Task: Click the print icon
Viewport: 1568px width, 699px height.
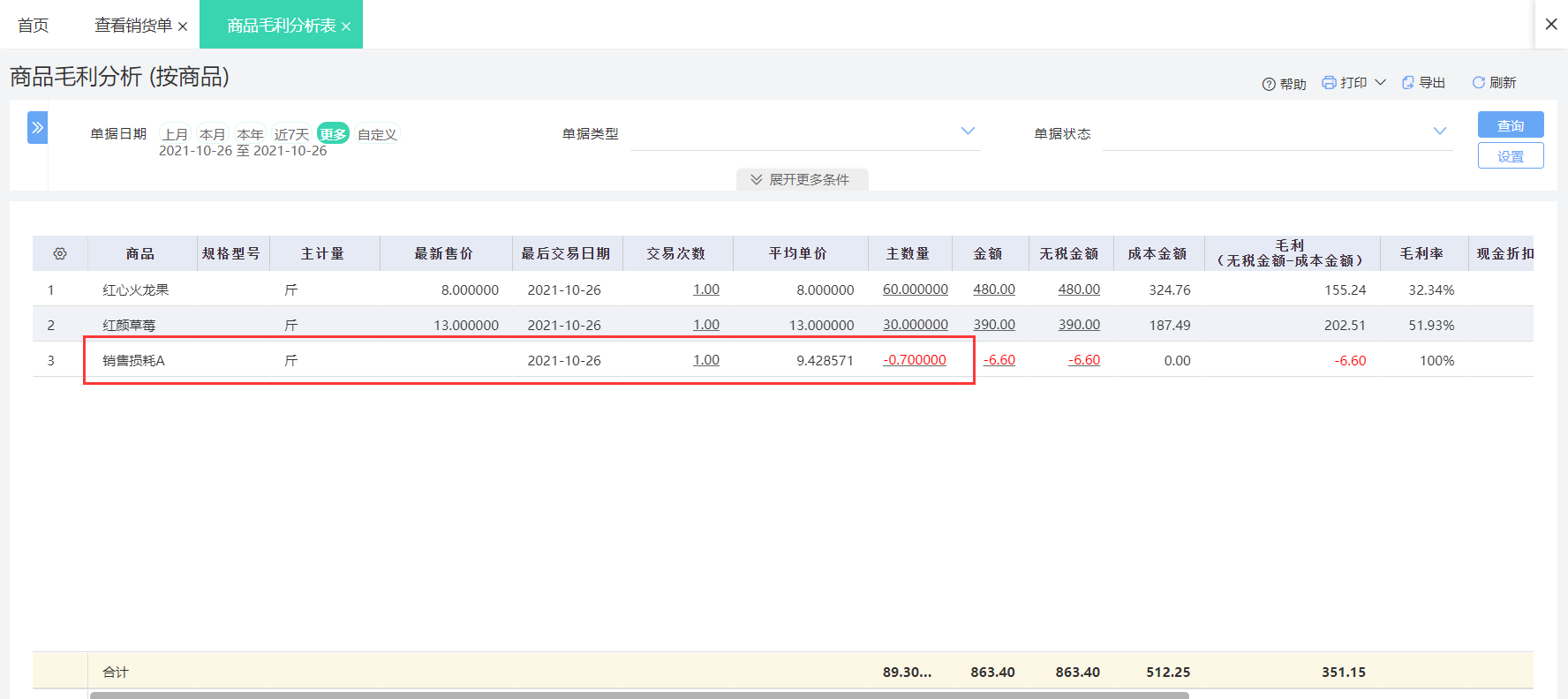Action: [1329, 82]
